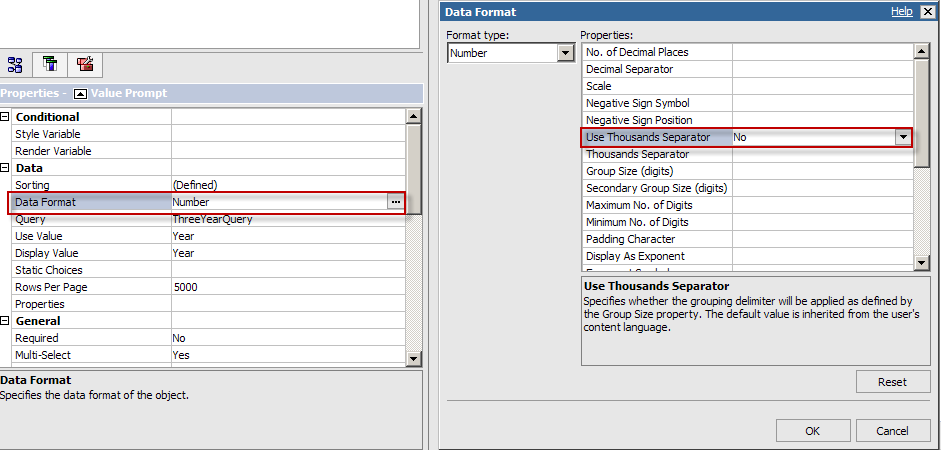Screen dimensions: 941x450
Task: Open the Format type dropdown
Action: click(565, 53)
